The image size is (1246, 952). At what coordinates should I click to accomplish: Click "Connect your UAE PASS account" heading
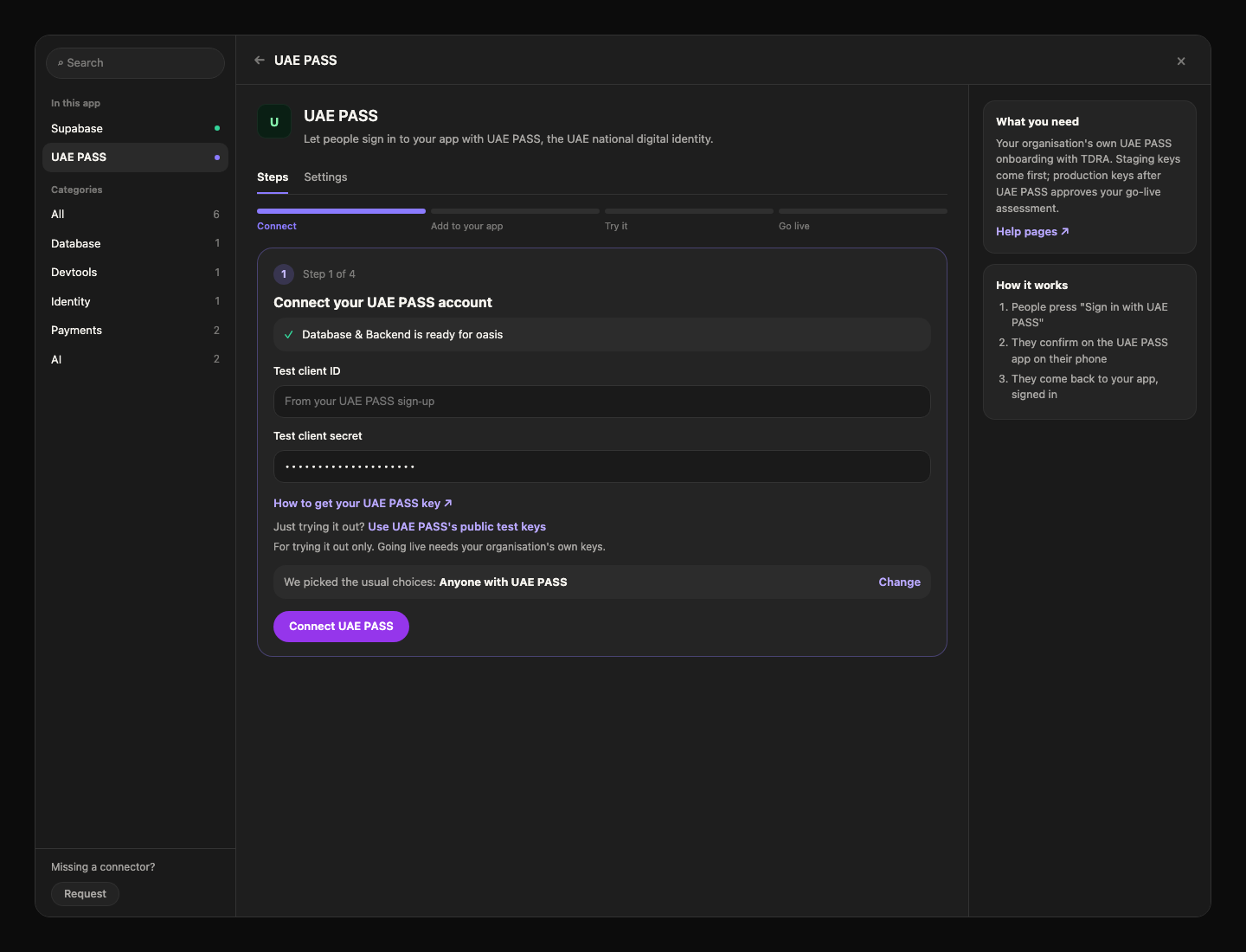point(382,303)
